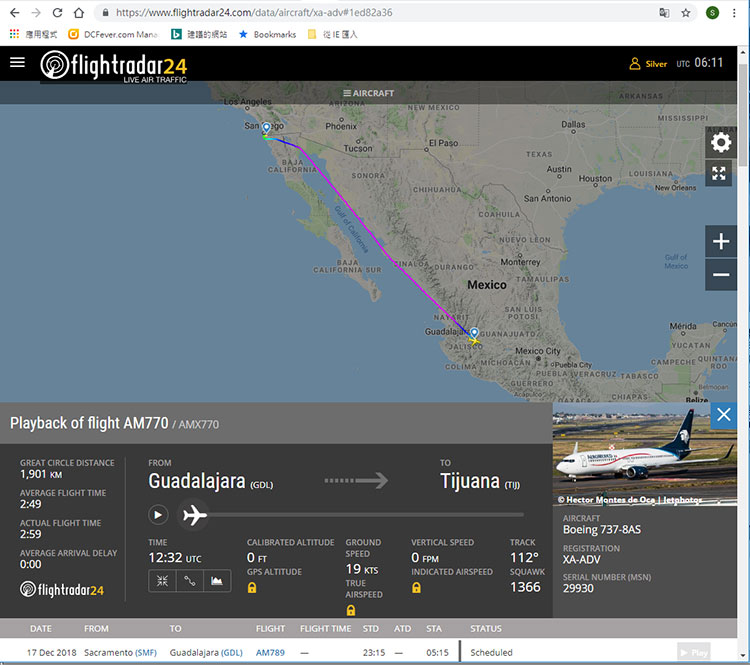
Task: Toggle the altitude graph icon
Action: (217, 581)
